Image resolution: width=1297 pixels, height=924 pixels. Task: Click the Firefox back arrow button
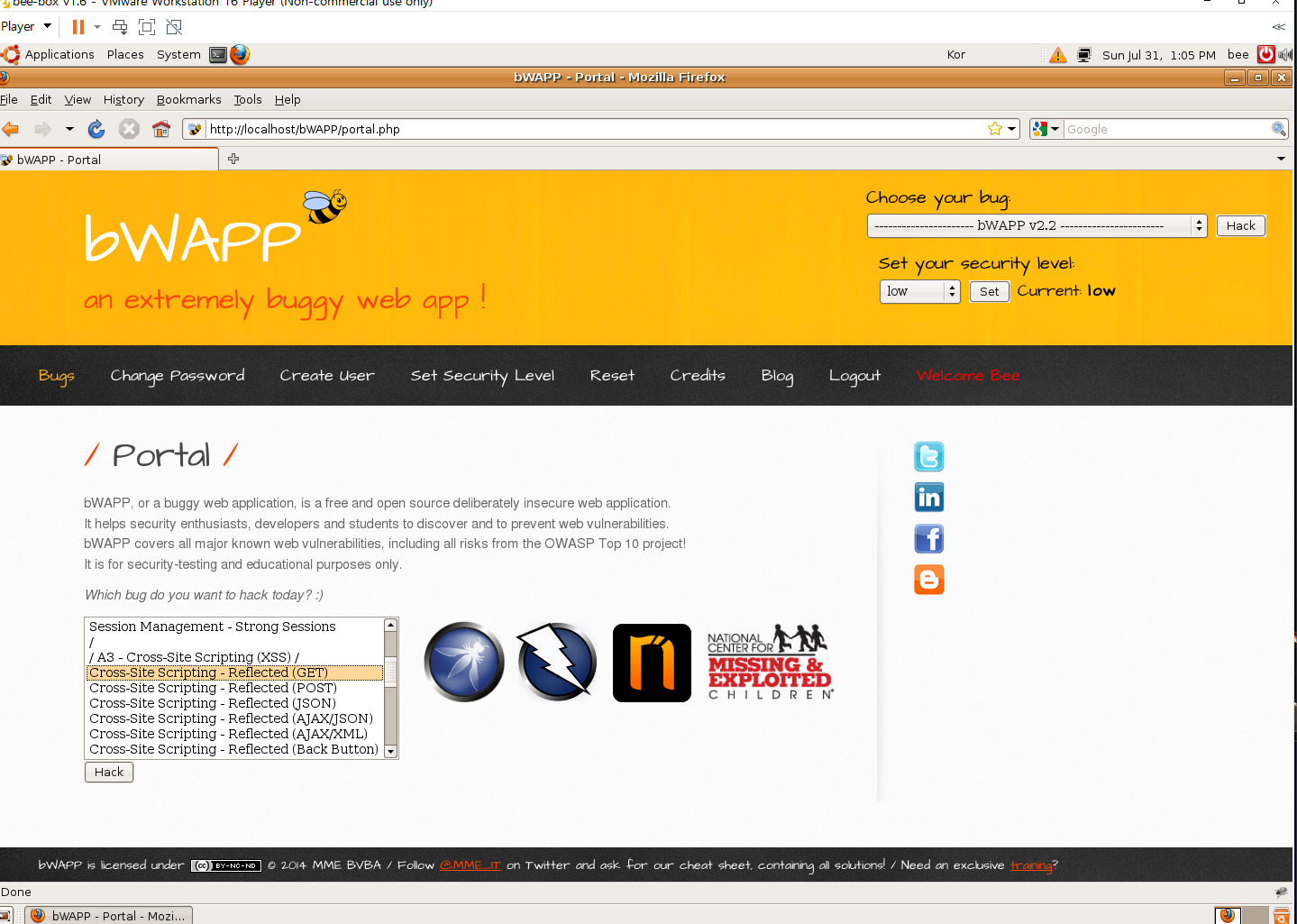11,129
